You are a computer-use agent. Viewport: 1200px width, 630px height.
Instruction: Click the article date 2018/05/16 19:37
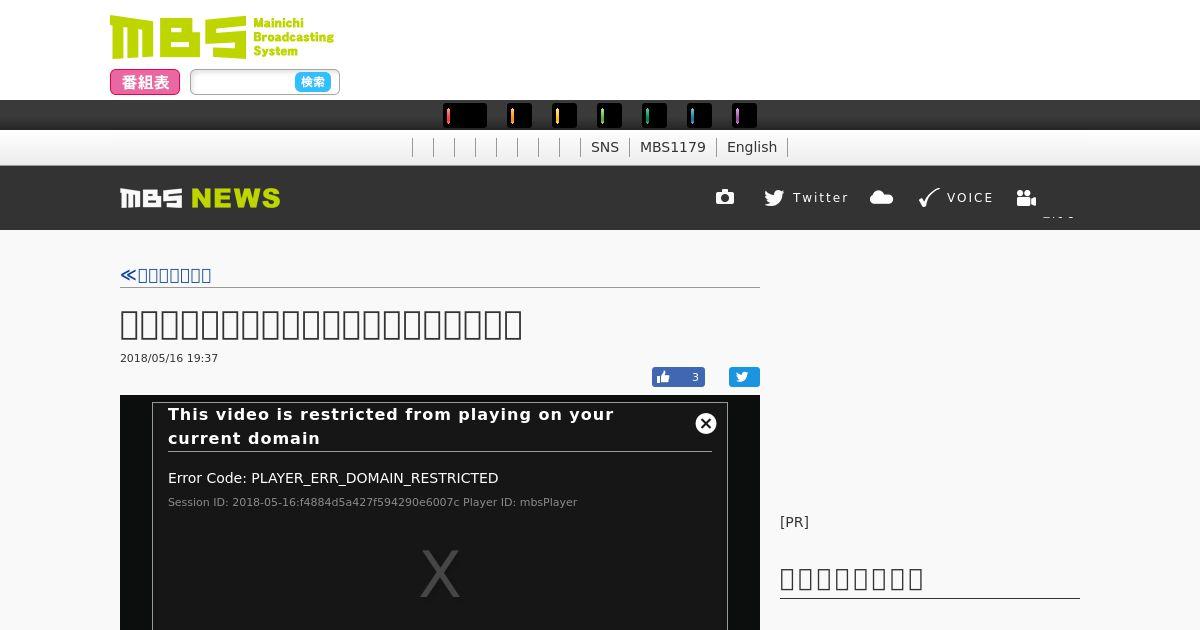pos(169,358)
